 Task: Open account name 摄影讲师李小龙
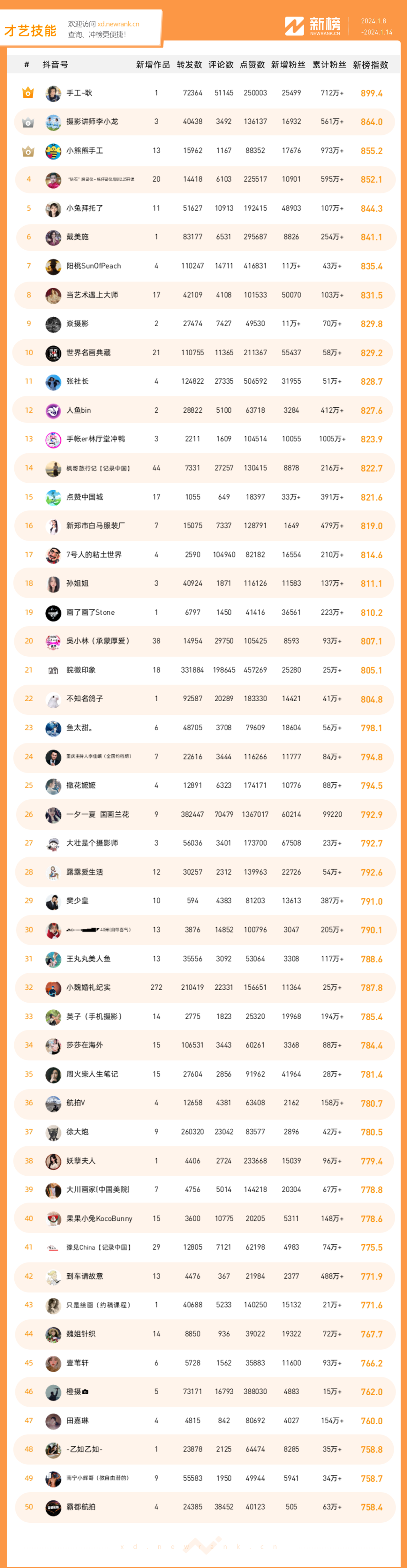[92, 122]
